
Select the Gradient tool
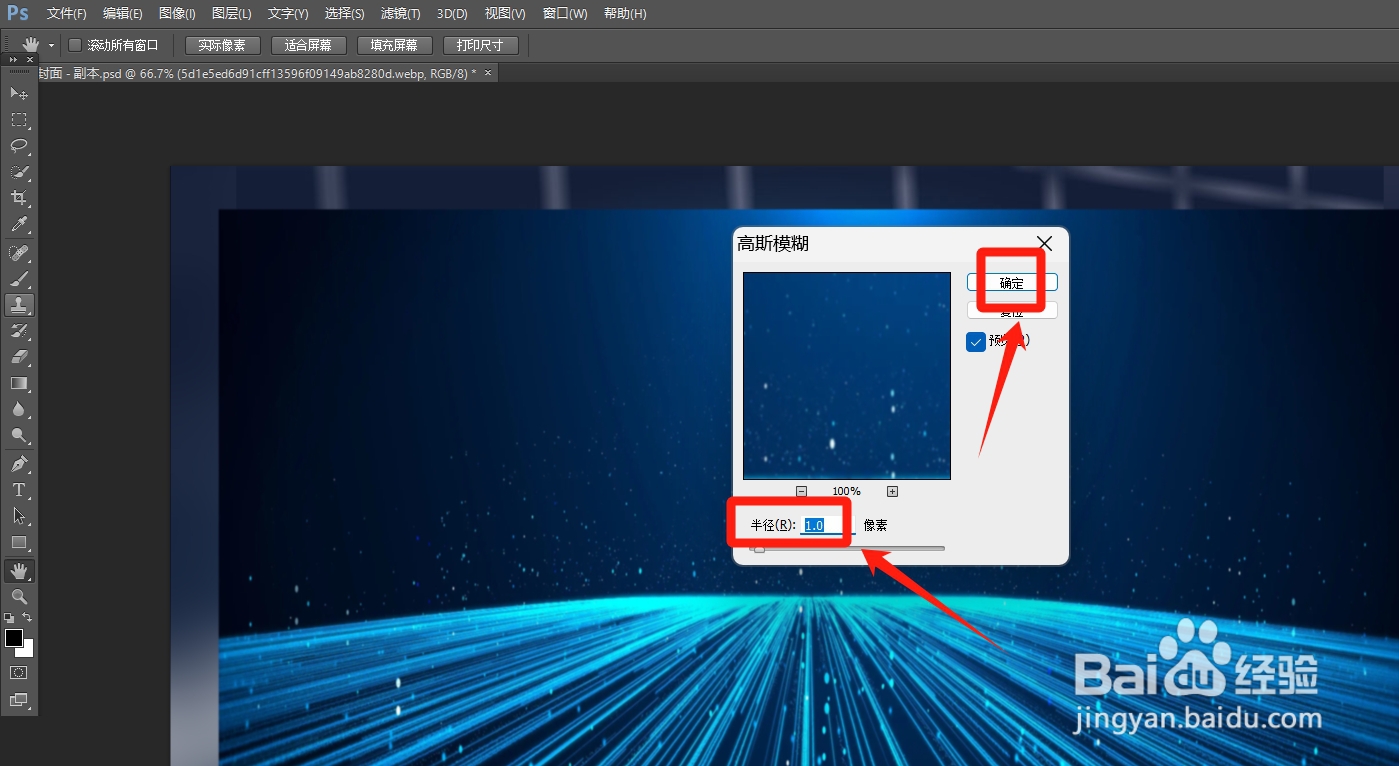[x=19, y=383]
